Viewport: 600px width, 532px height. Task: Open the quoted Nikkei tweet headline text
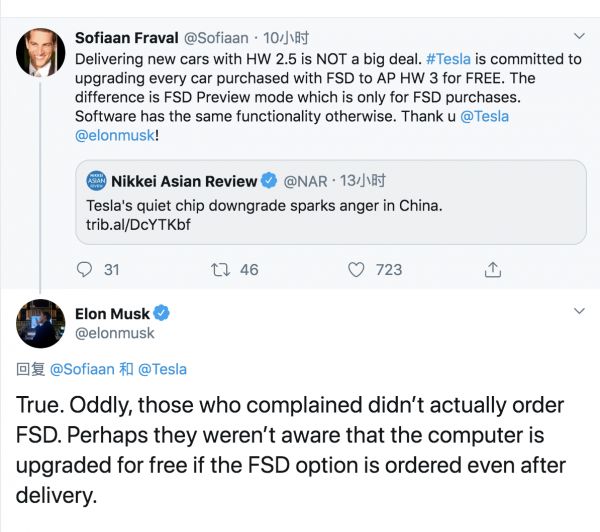[x=258, y=205]
